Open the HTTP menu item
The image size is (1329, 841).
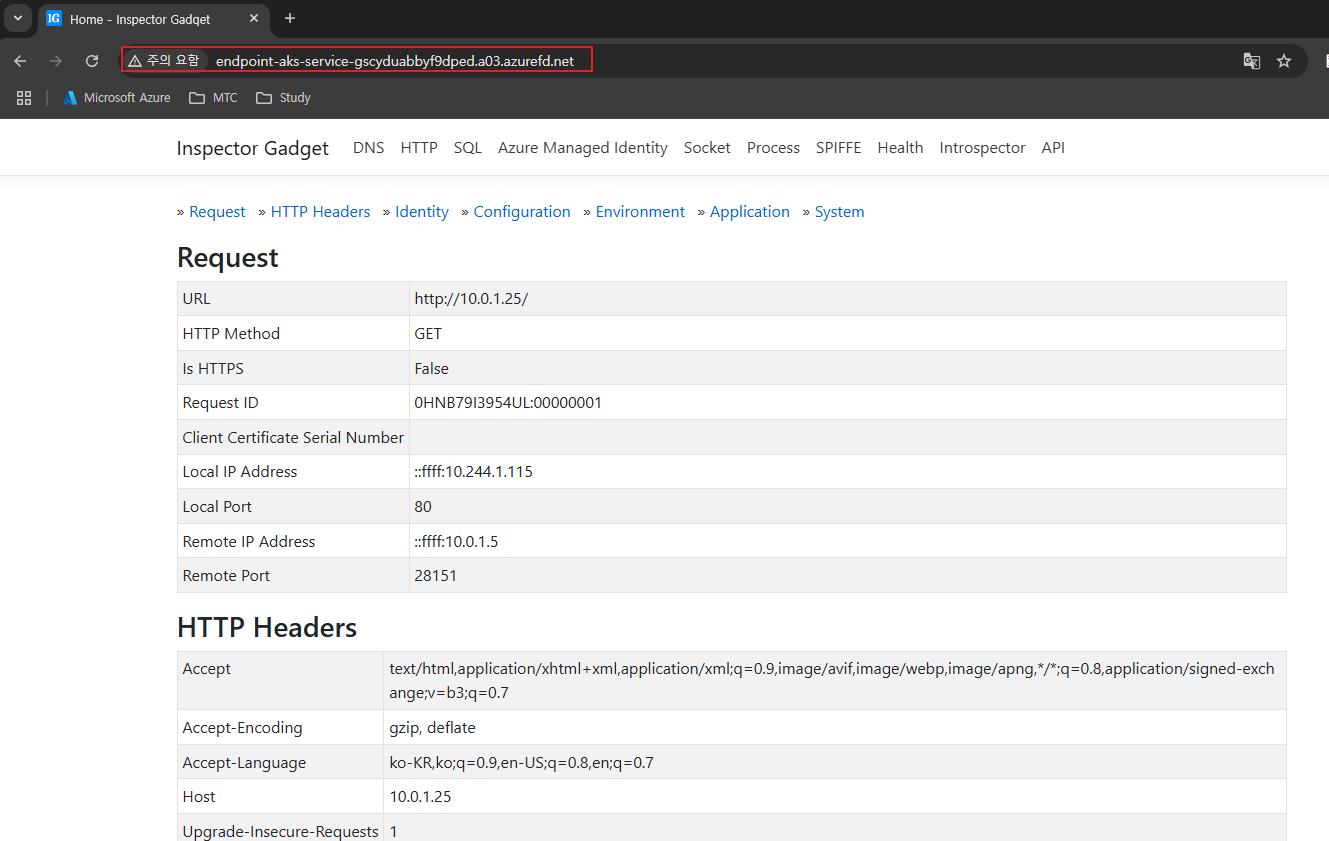[419, 148]
